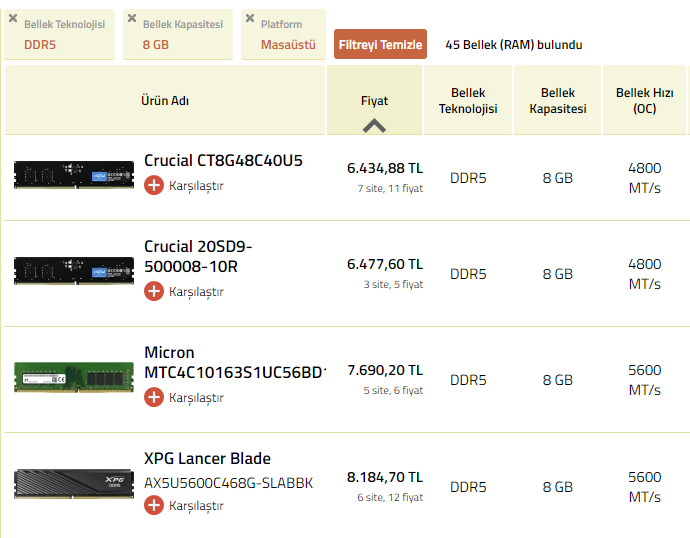Click '7 site, 11 fiyat' text

pyautogui.click(x=390, y=188)
